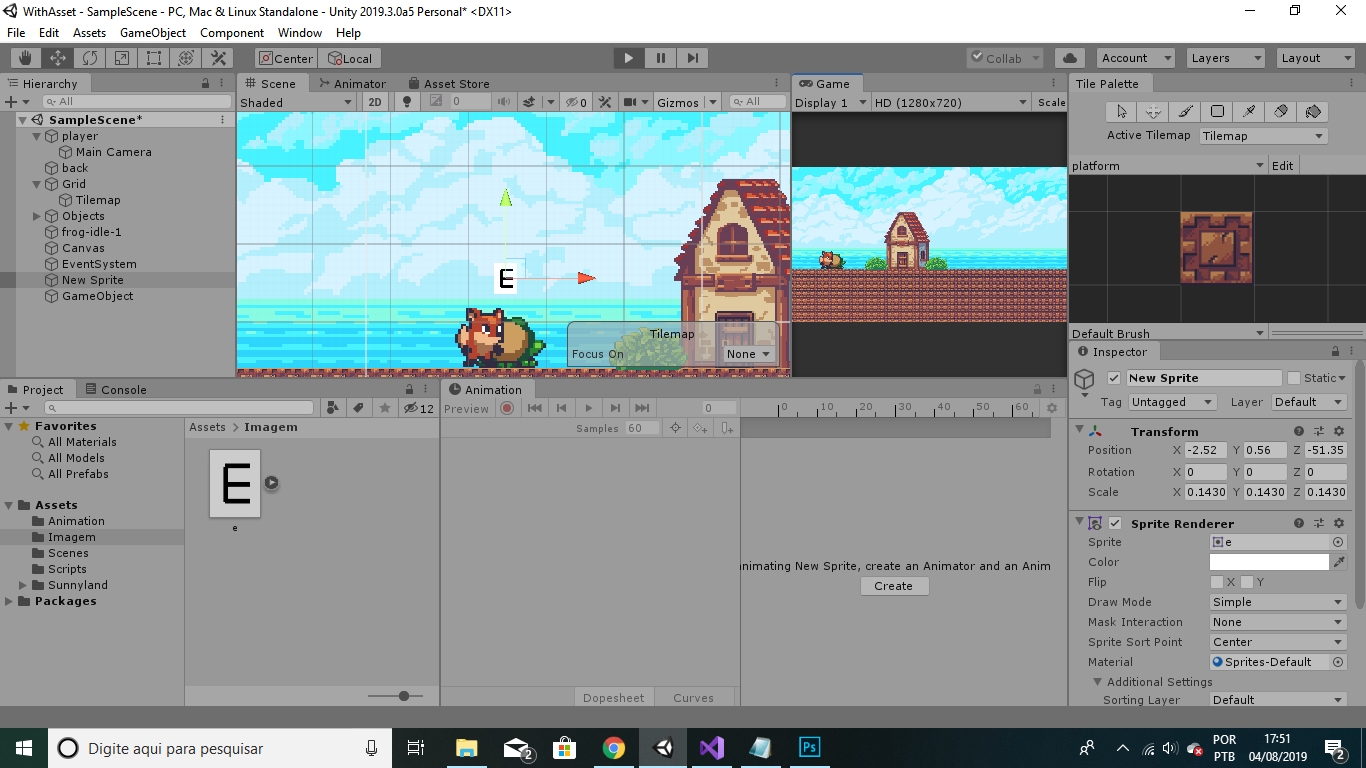Open the HD (1280x720) resolution dropdown
1366x768 pixels.
(x=950, y=102)
